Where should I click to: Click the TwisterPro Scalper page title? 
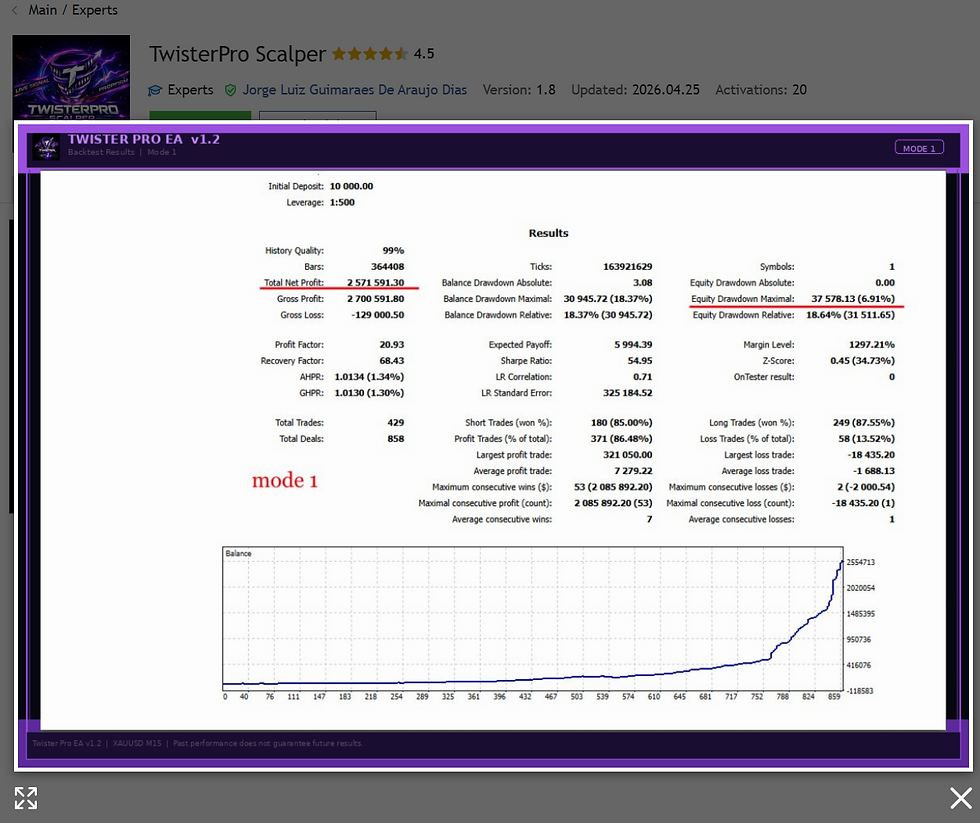(238, 54)
